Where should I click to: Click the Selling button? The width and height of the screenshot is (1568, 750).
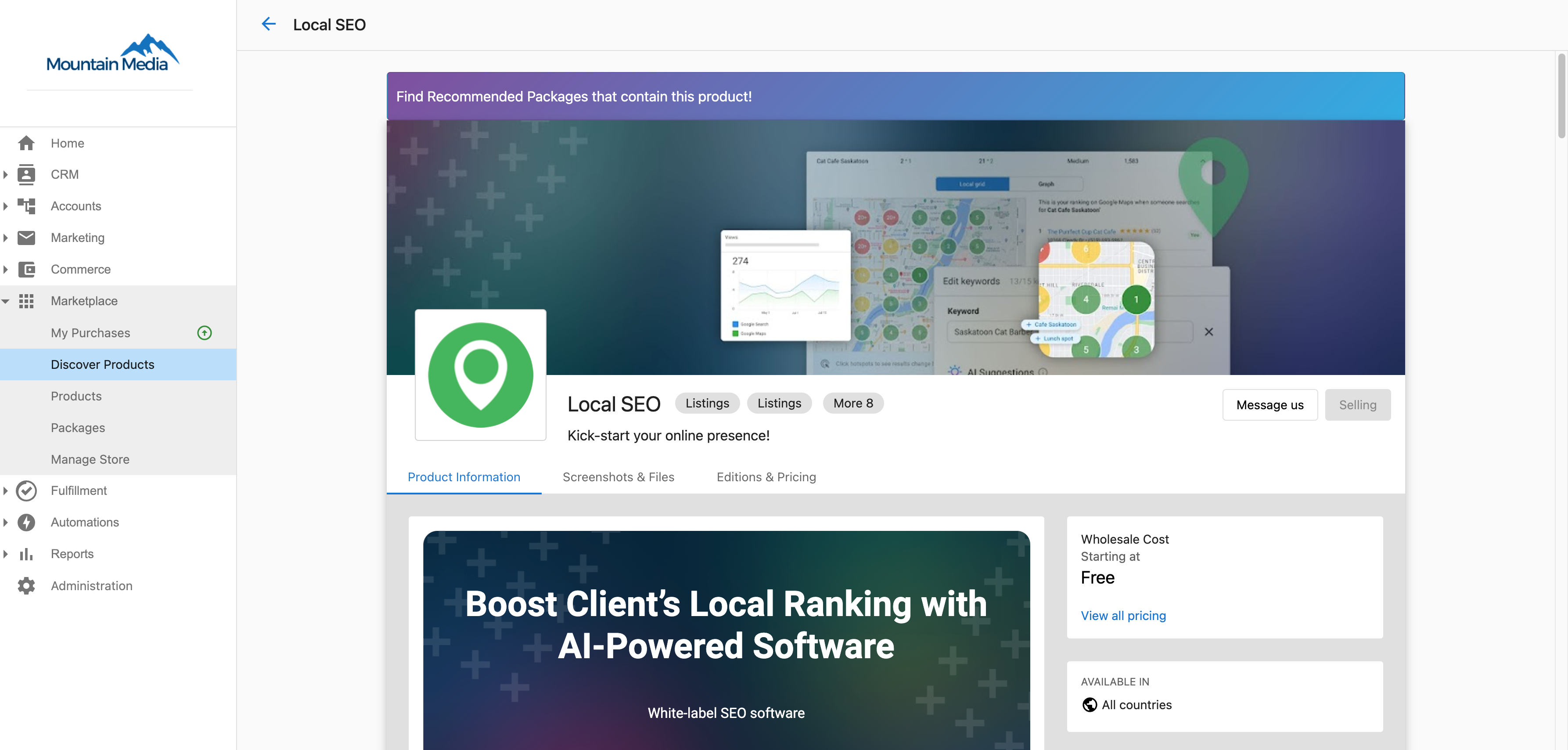1357,405
